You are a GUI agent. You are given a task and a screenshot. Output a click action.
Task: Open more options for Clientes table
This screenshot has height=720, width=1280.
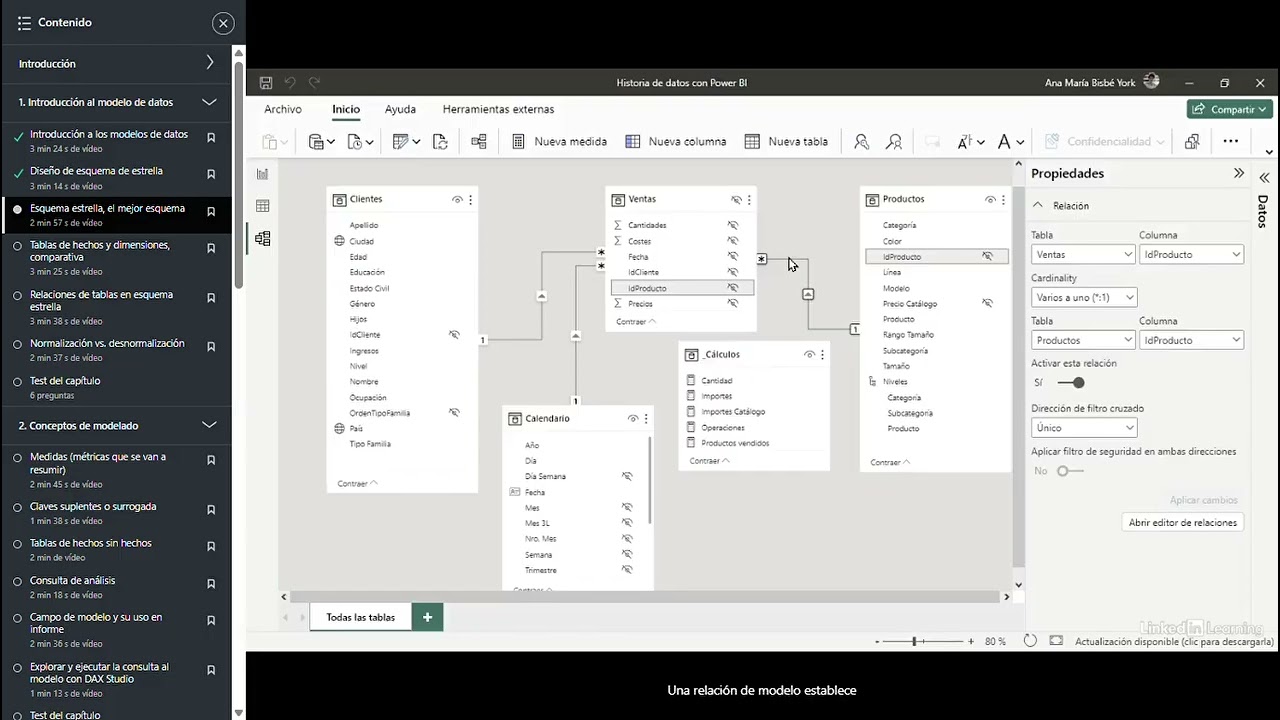471,200
